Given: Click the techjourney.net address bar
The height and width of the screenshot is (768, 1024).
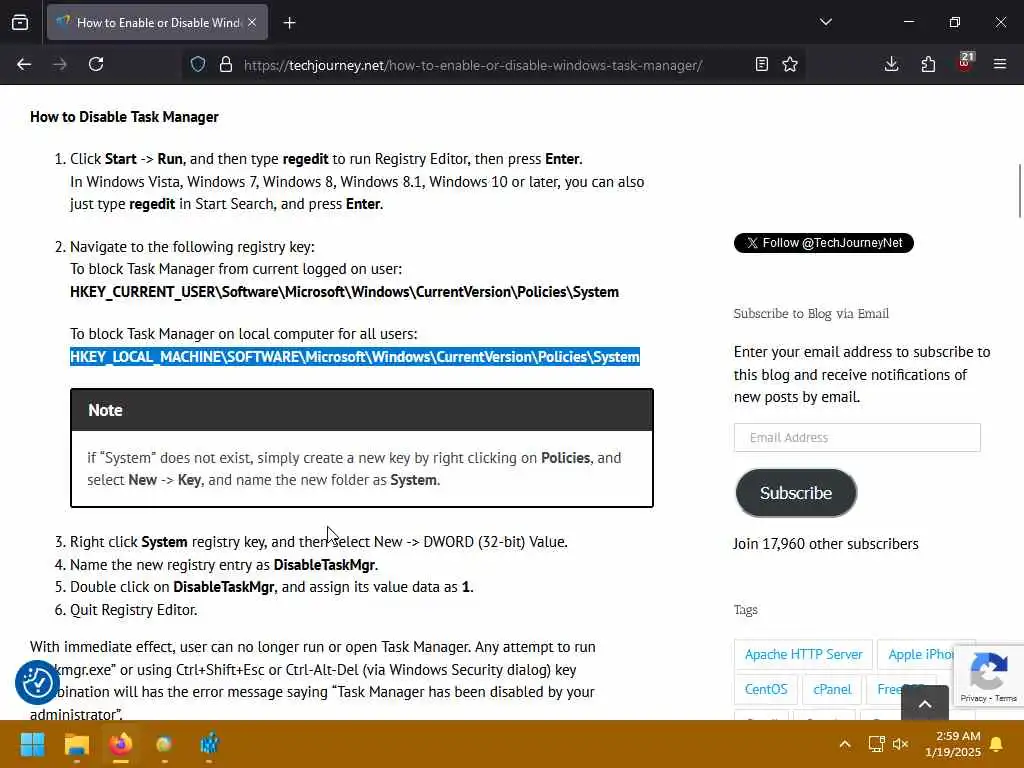Looking at the screenshot, I should tap(473, 65).
